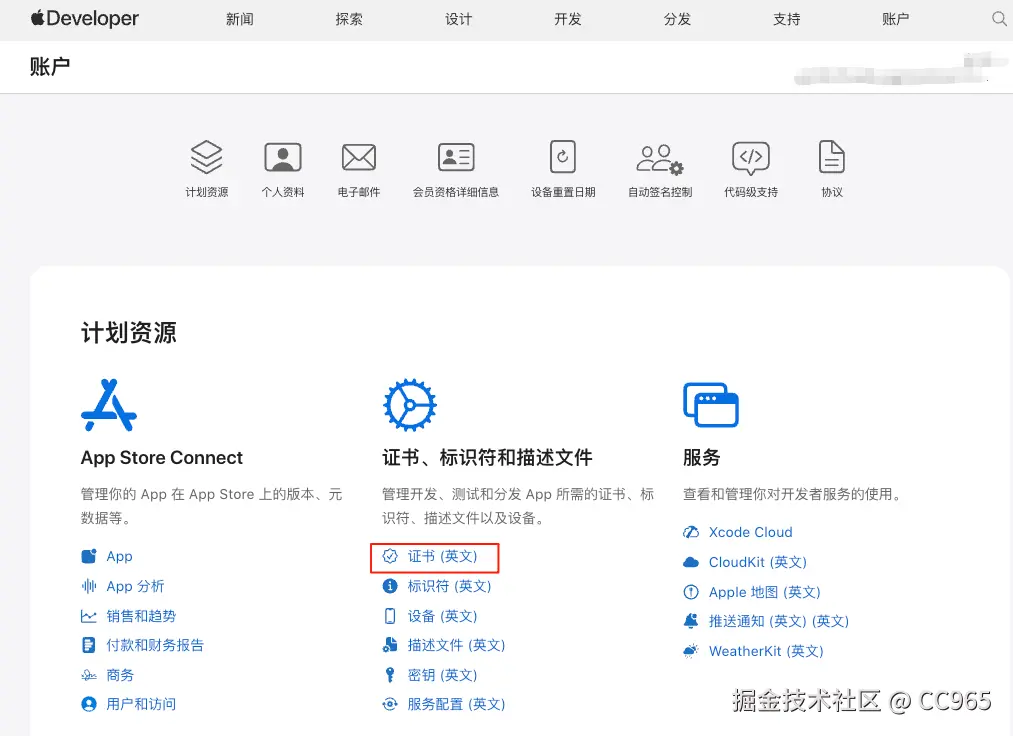Screen dimensions: 1013x736
Task: Select the 代码级支持 code bubble icon
Action: 751,158
